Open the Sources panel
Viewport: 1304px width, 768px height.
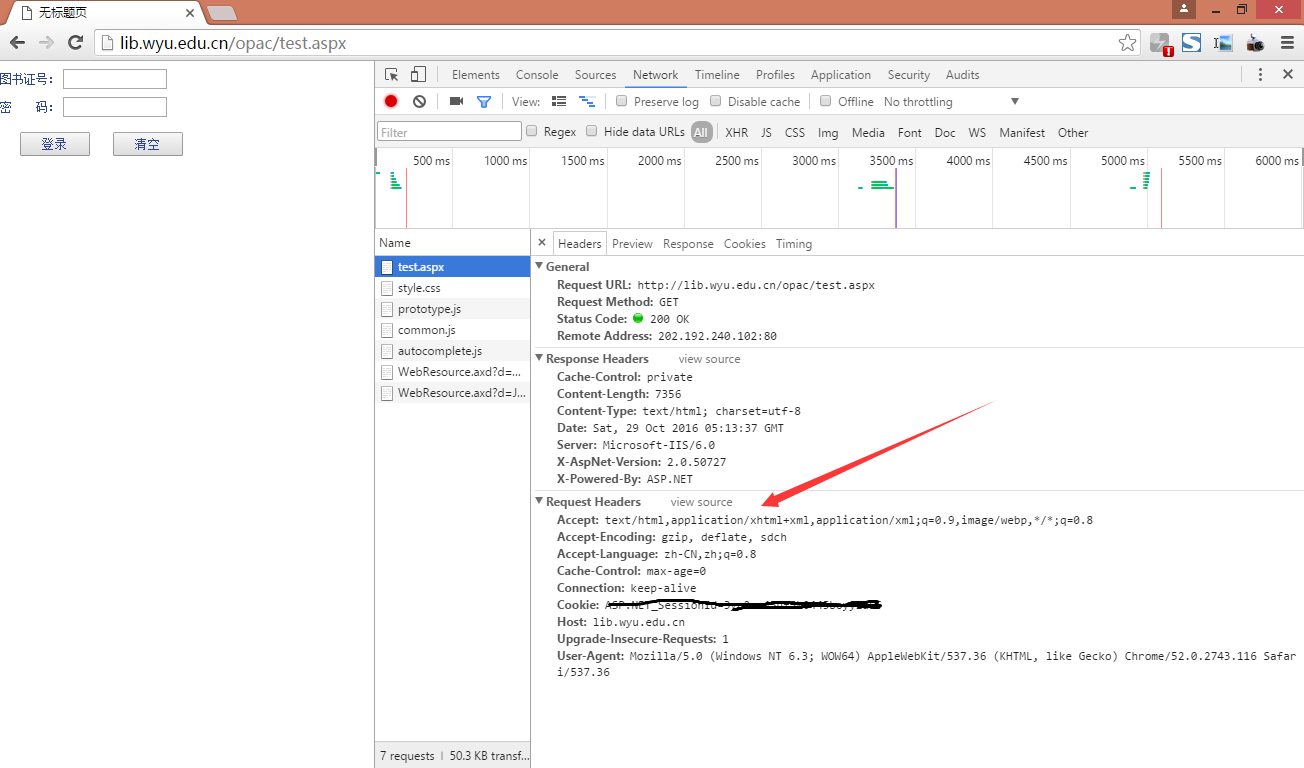[595, 75]
